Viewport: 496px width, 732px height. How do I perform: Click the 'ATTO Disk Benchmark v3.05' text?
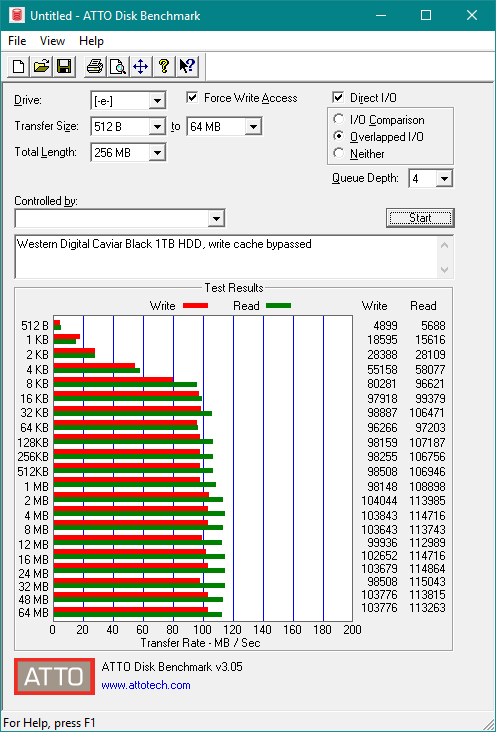[x=172, y=667]
